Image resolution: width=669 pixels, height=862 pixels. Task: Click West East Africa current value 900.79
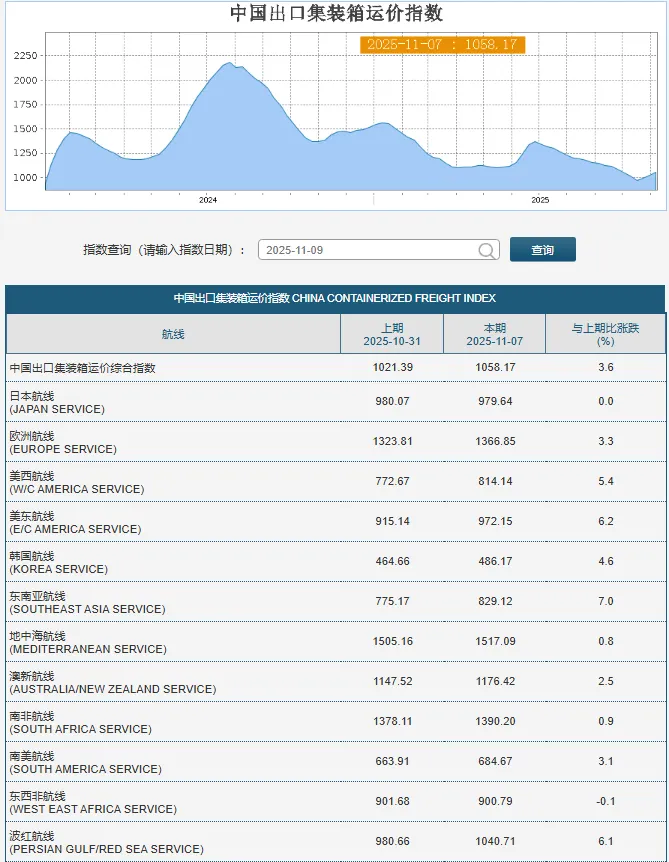point(495,802)
